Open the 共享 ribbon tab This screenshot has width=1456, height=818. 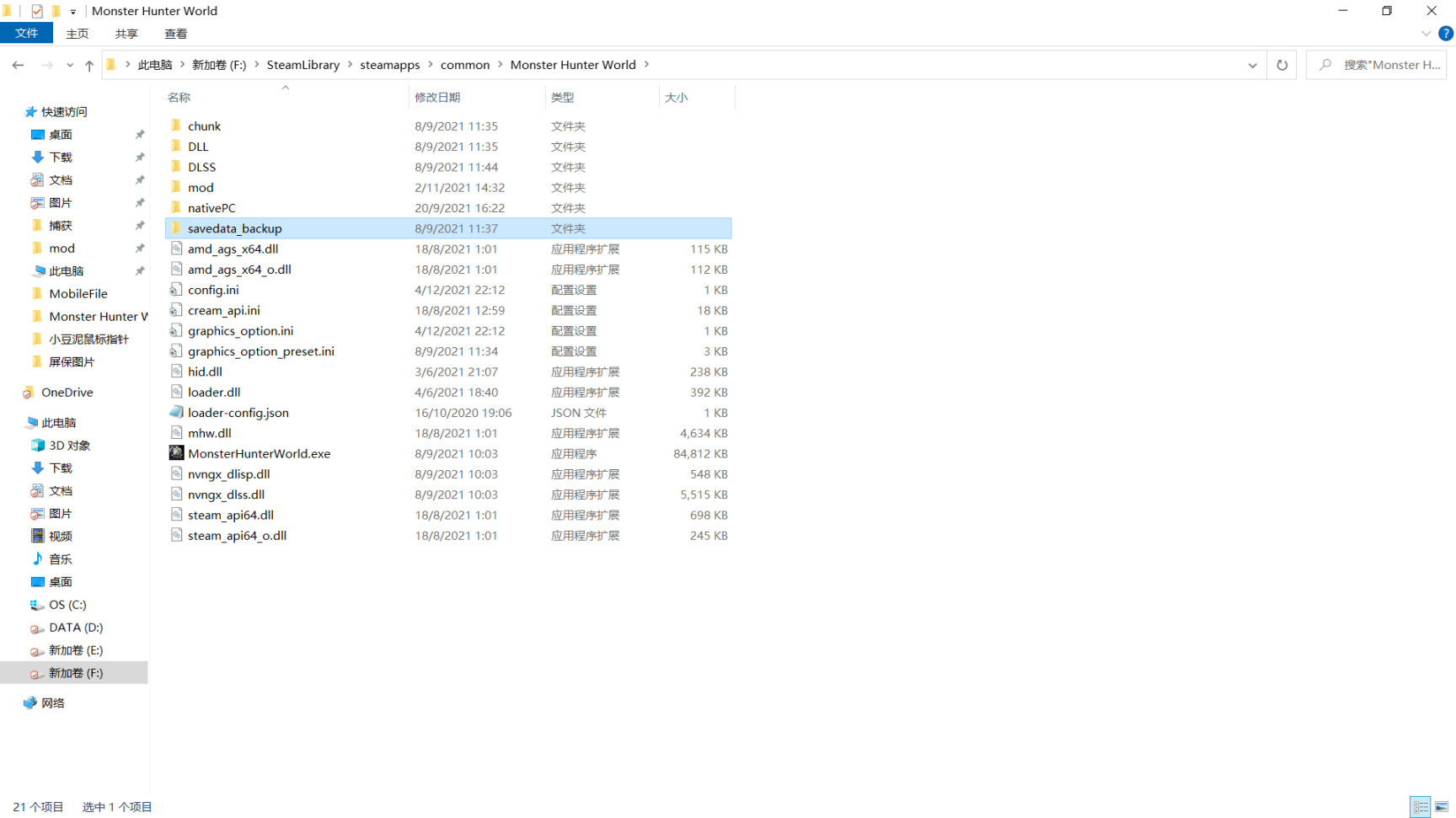pyautogui.click(x=126, y=34)
